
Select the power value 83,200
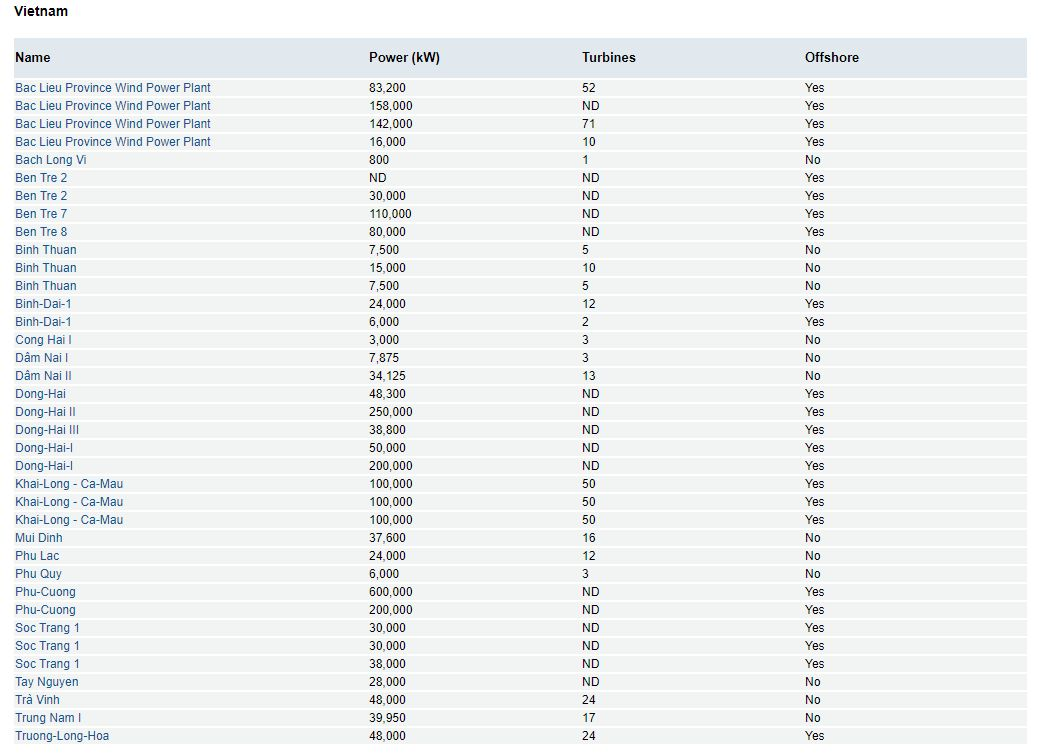point(387,87)
